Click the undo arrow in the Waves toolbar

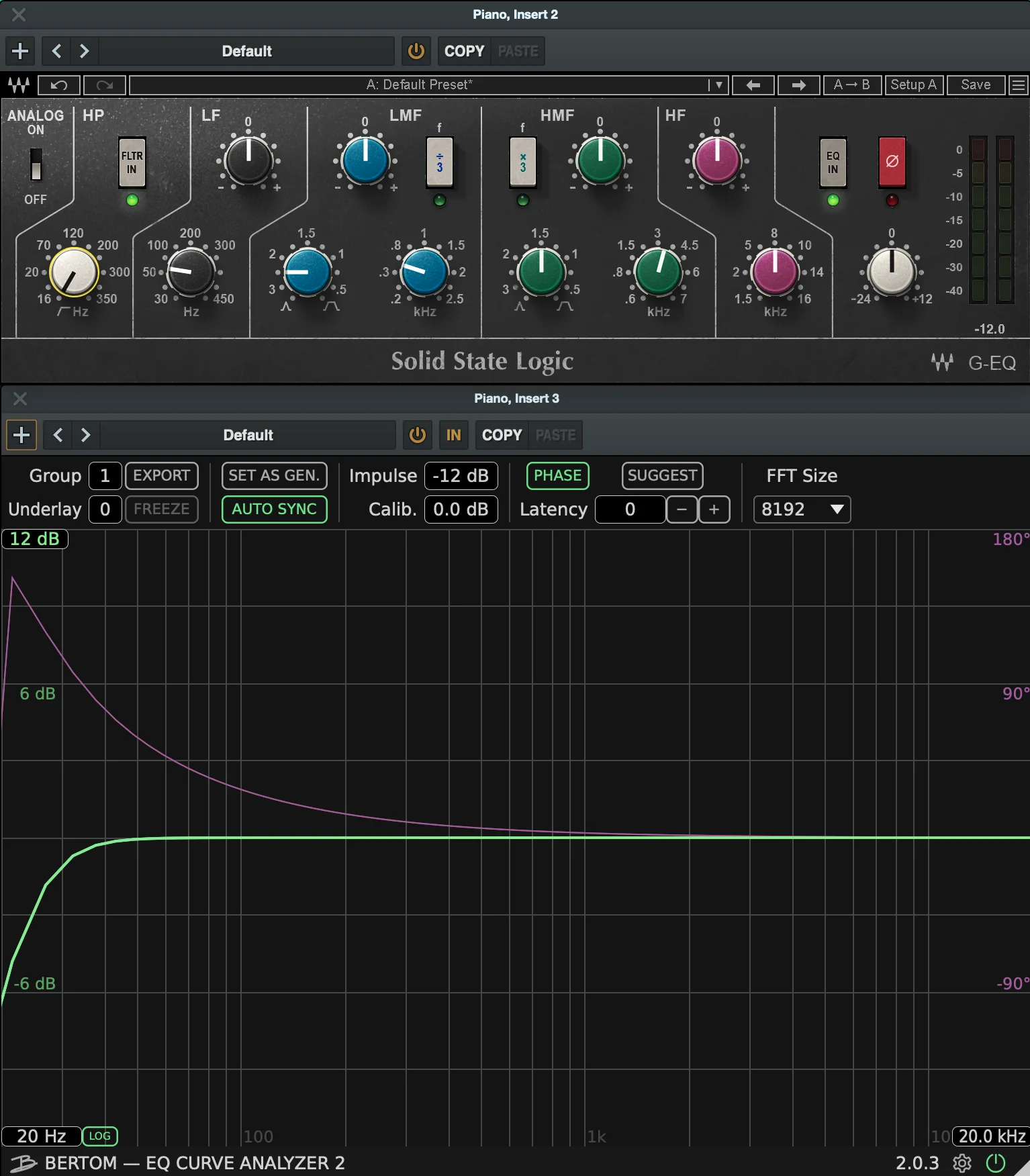pos(59,85)
